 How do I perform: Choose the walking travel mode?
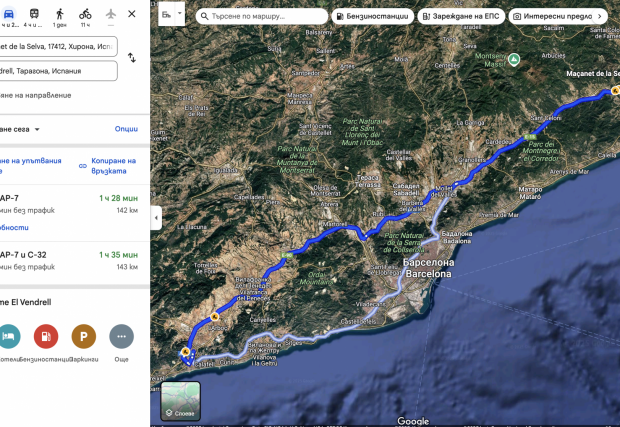click(x=60, y=14)
